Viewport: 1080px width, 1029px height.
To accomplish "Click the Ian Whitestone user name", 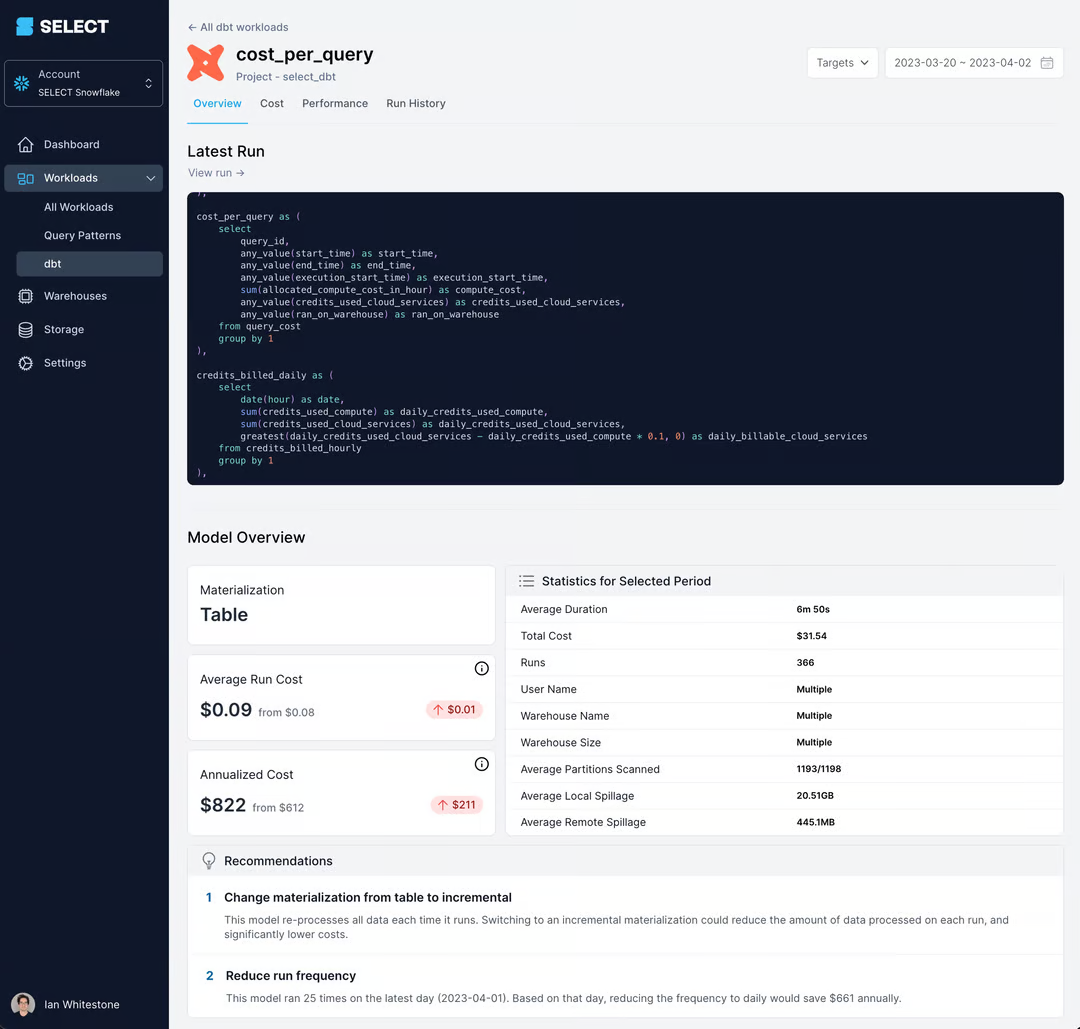I will click(82, 1004).
